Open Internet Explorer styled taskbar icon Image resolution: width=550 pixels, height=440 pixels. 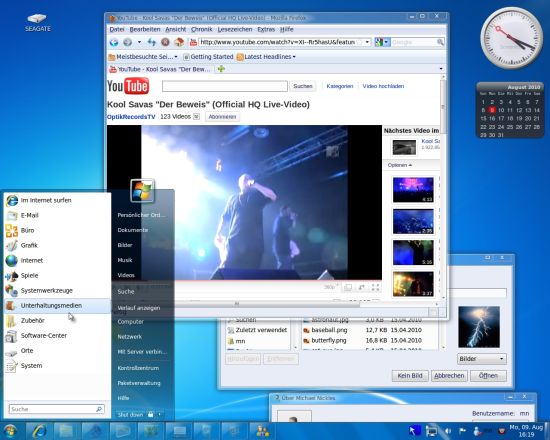(x=39, y=431)
